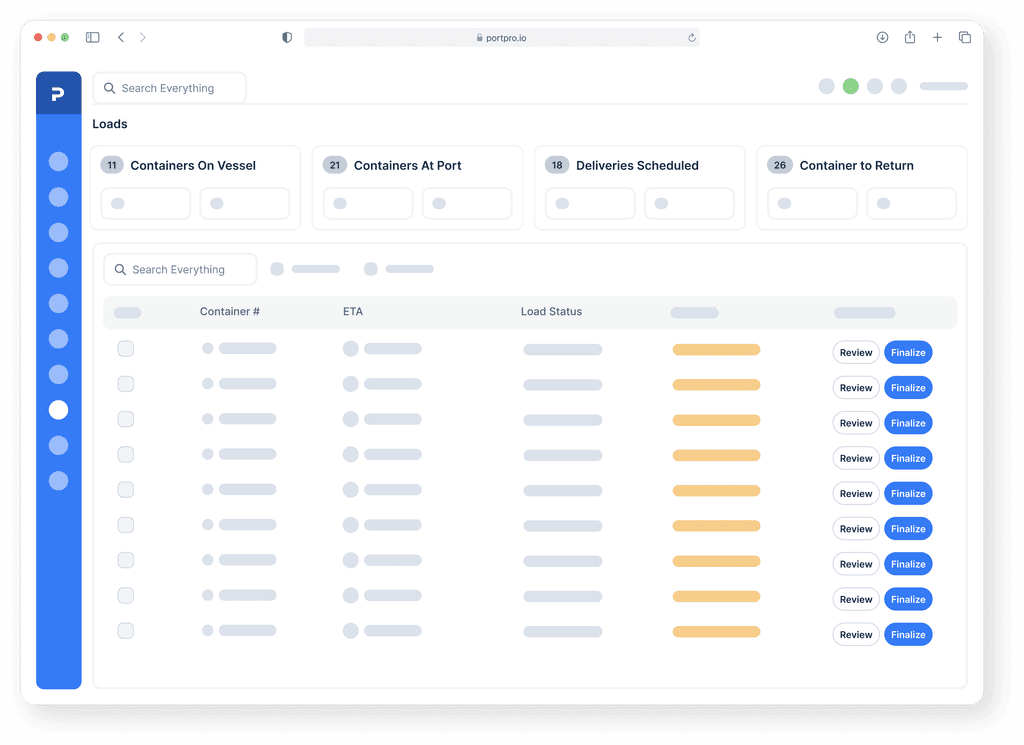Click the PortPro logo icon
The image size is (1024, 745).
(58, 92)
